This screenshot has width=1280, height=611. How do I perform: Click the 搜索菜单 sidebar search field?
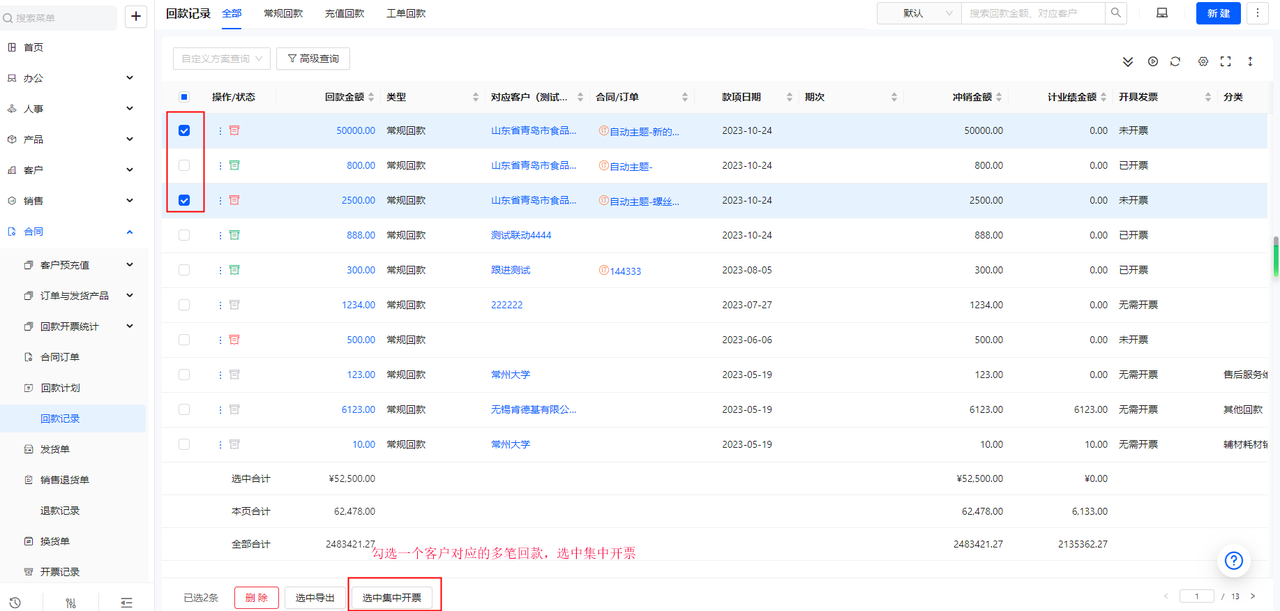(60, 17)
